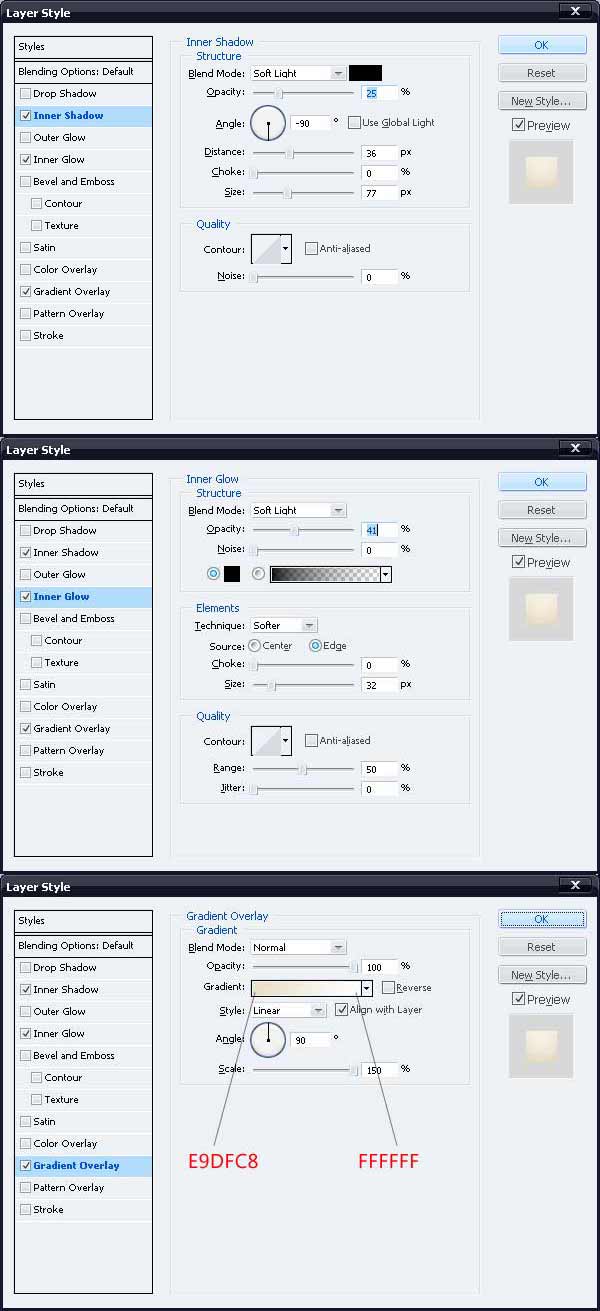
Task: Enable Outer Glow in the Inner Glow dialog
Action: coord(25,575)
